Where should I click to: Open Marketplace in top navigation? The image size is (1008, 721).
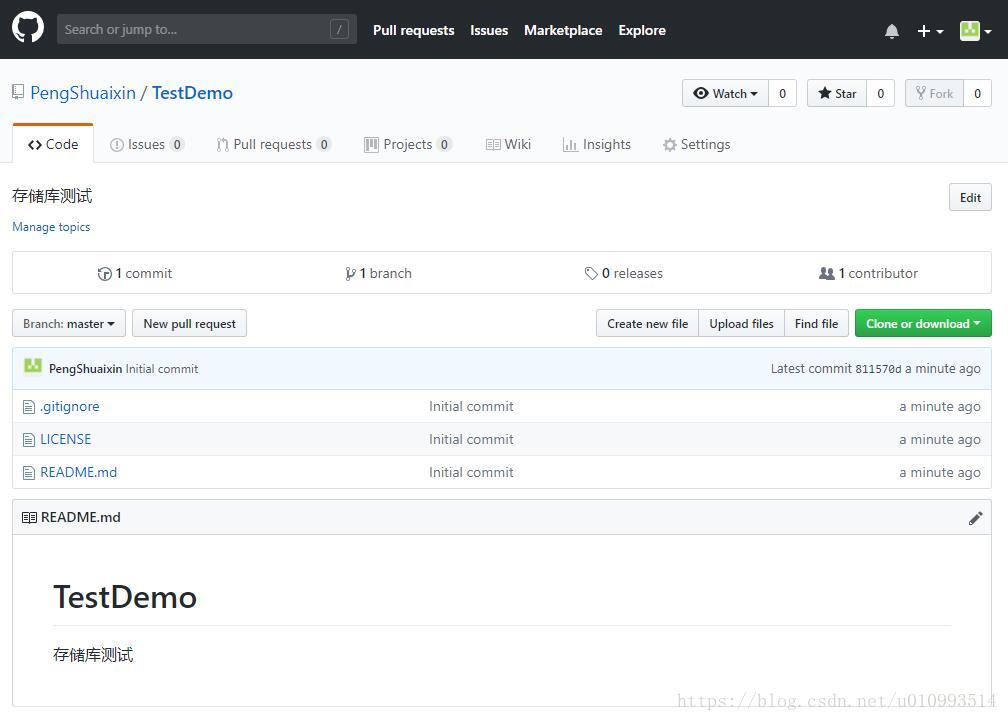[563, 30]
